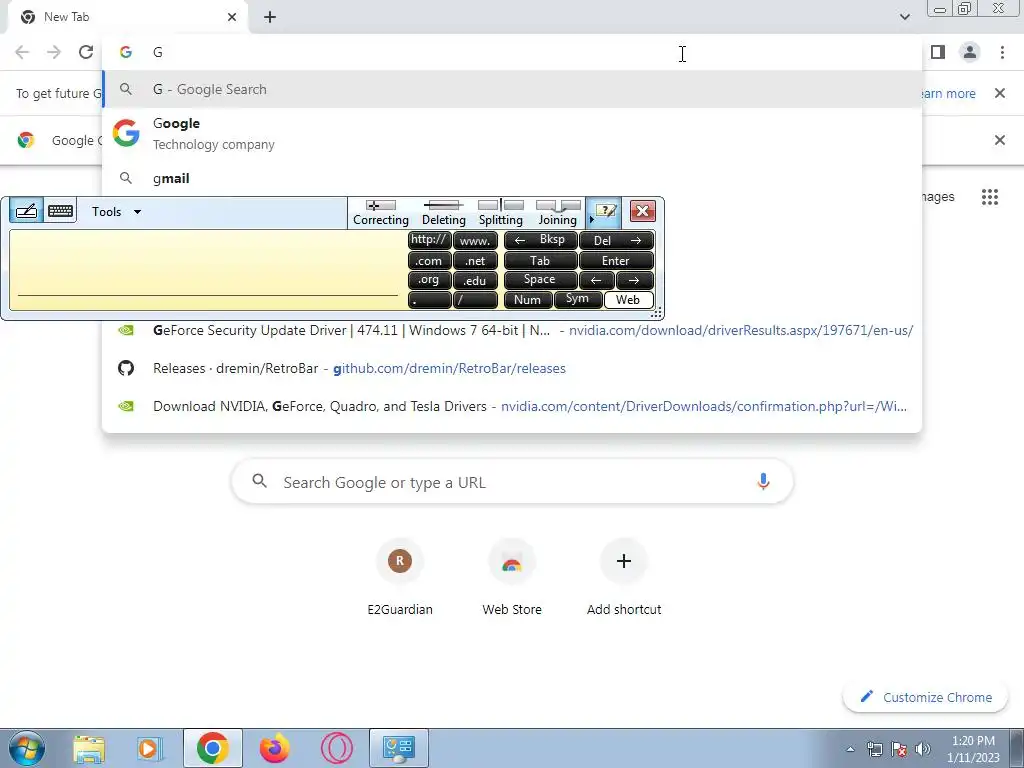Go forward with the forward arrow
Screen dimensions: 1024x768
point(54,52)
